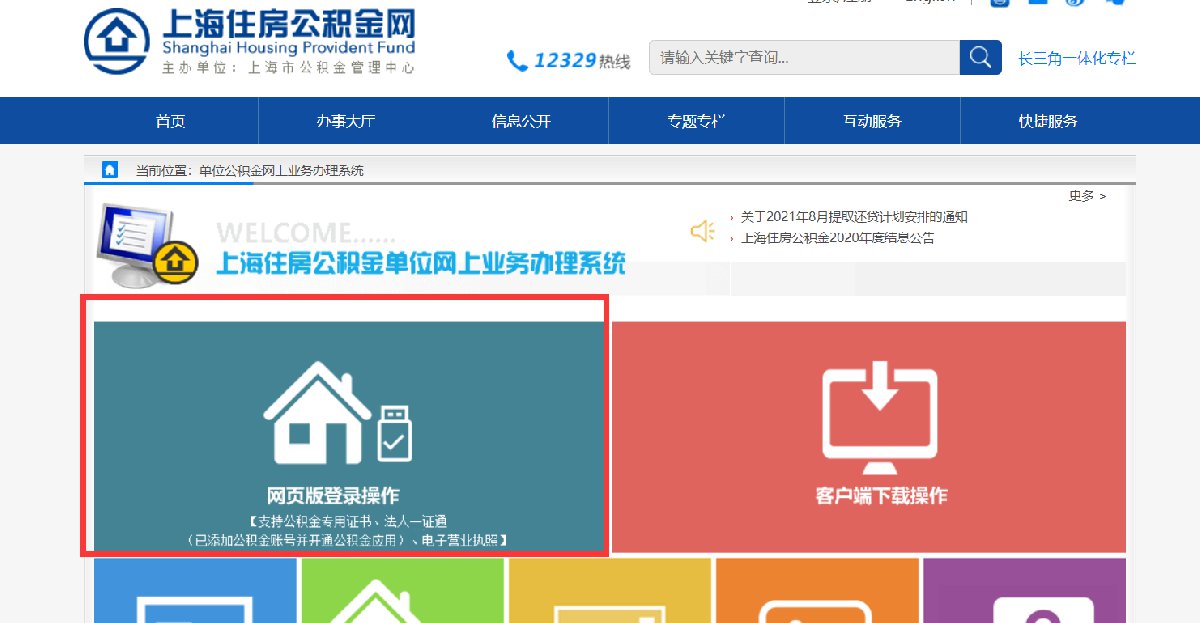Click the breadcrumb home icon

point(110,169)
